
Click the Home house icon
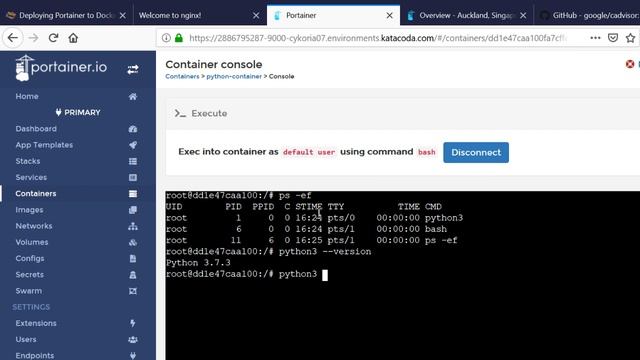click(x=133, y=97)
